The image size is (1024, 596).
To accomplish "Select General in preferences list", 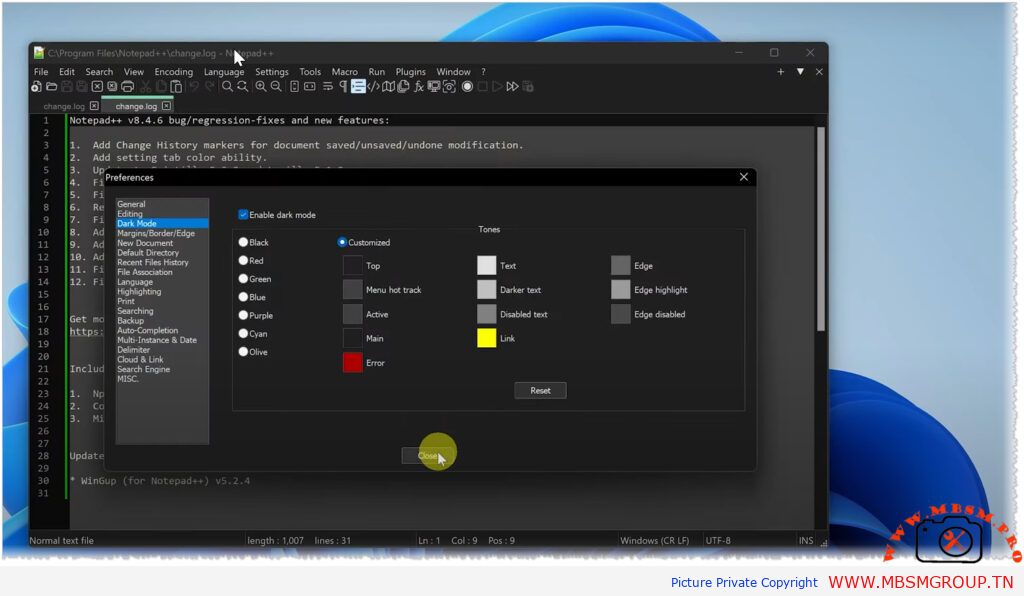I will 131,204.
